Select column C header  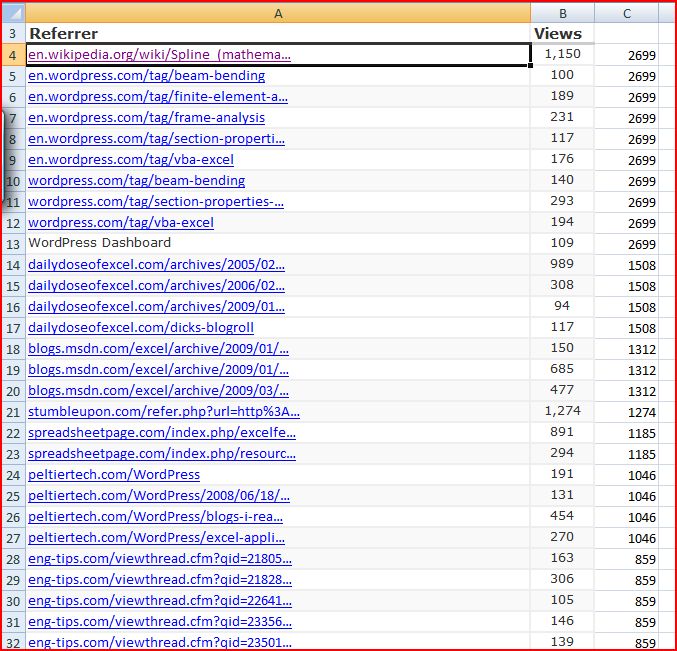coord(626,12)
